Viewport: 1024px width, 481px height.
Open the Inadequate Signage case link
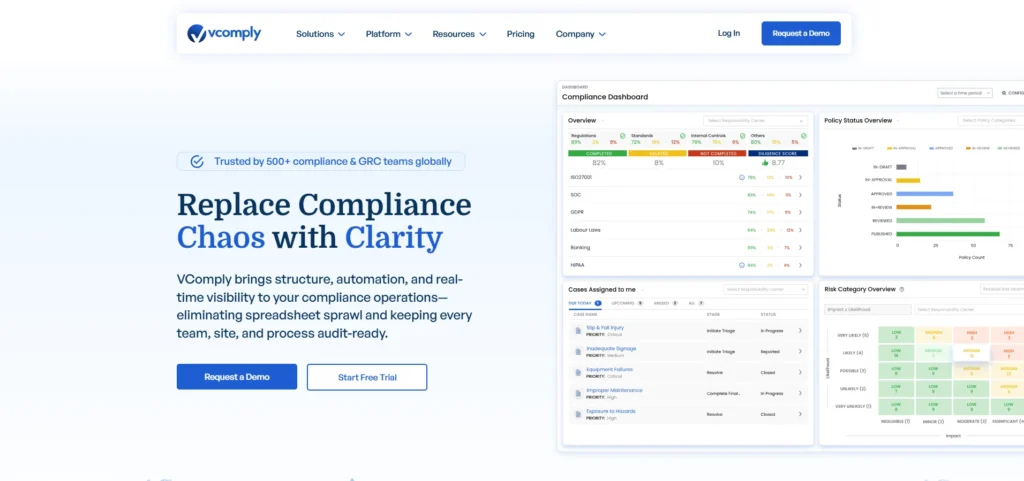(x=611, y=349)
